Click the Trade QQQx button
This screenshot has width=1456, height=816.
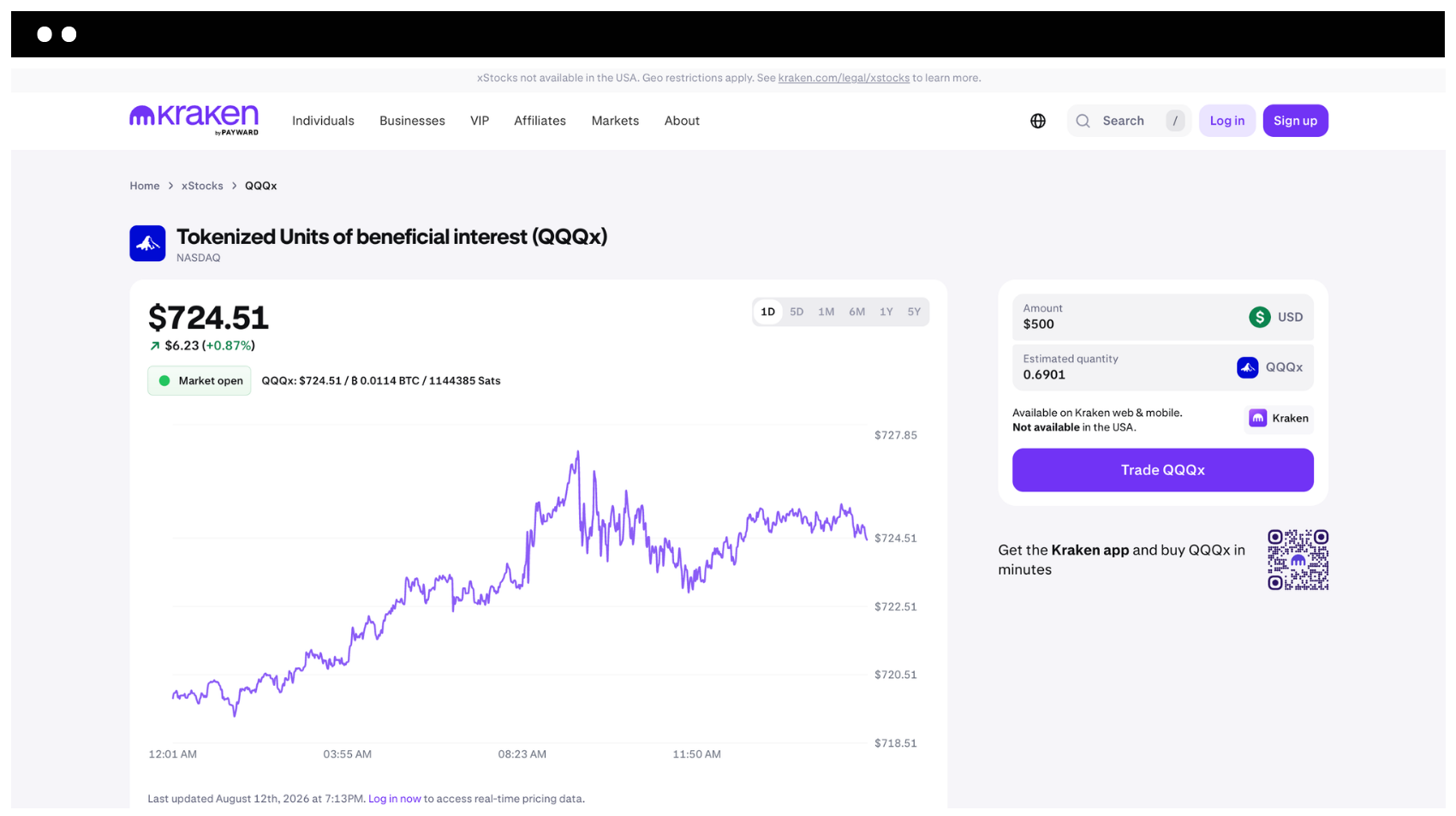pos(1162,470)
